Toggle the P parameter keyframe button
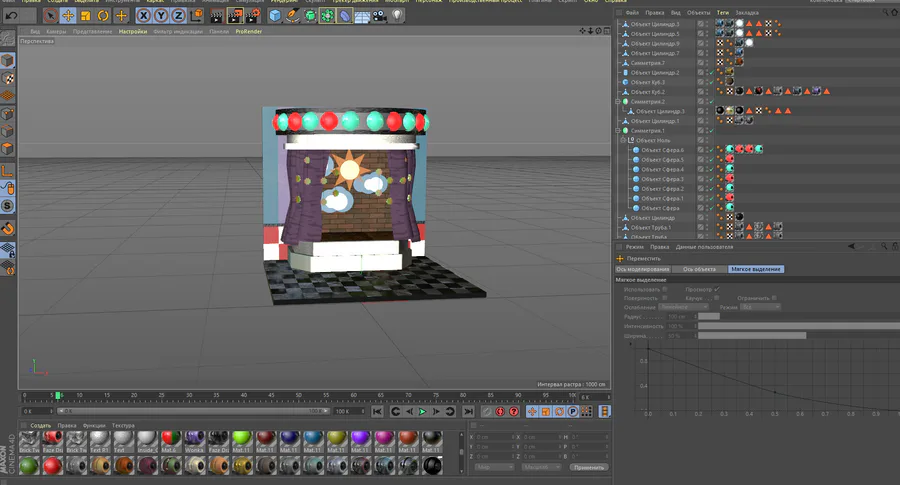900x485 pixels. (572, 412)
